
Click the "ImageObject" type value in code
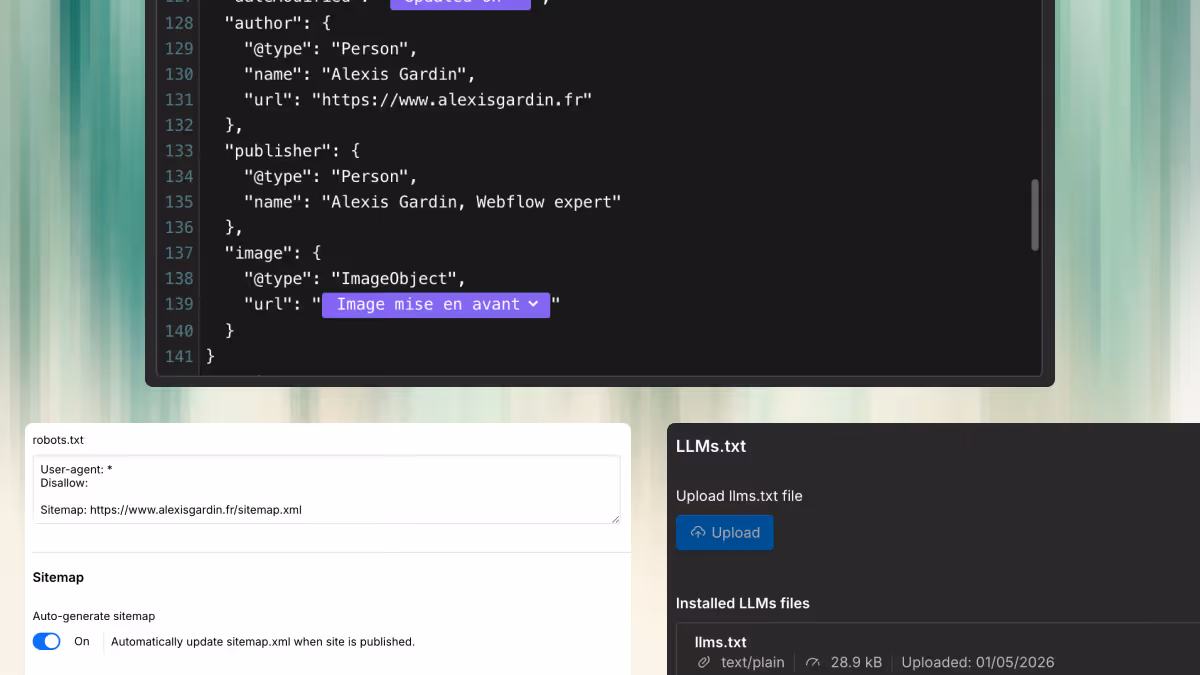pyautogui.click(x=398, y=278)
